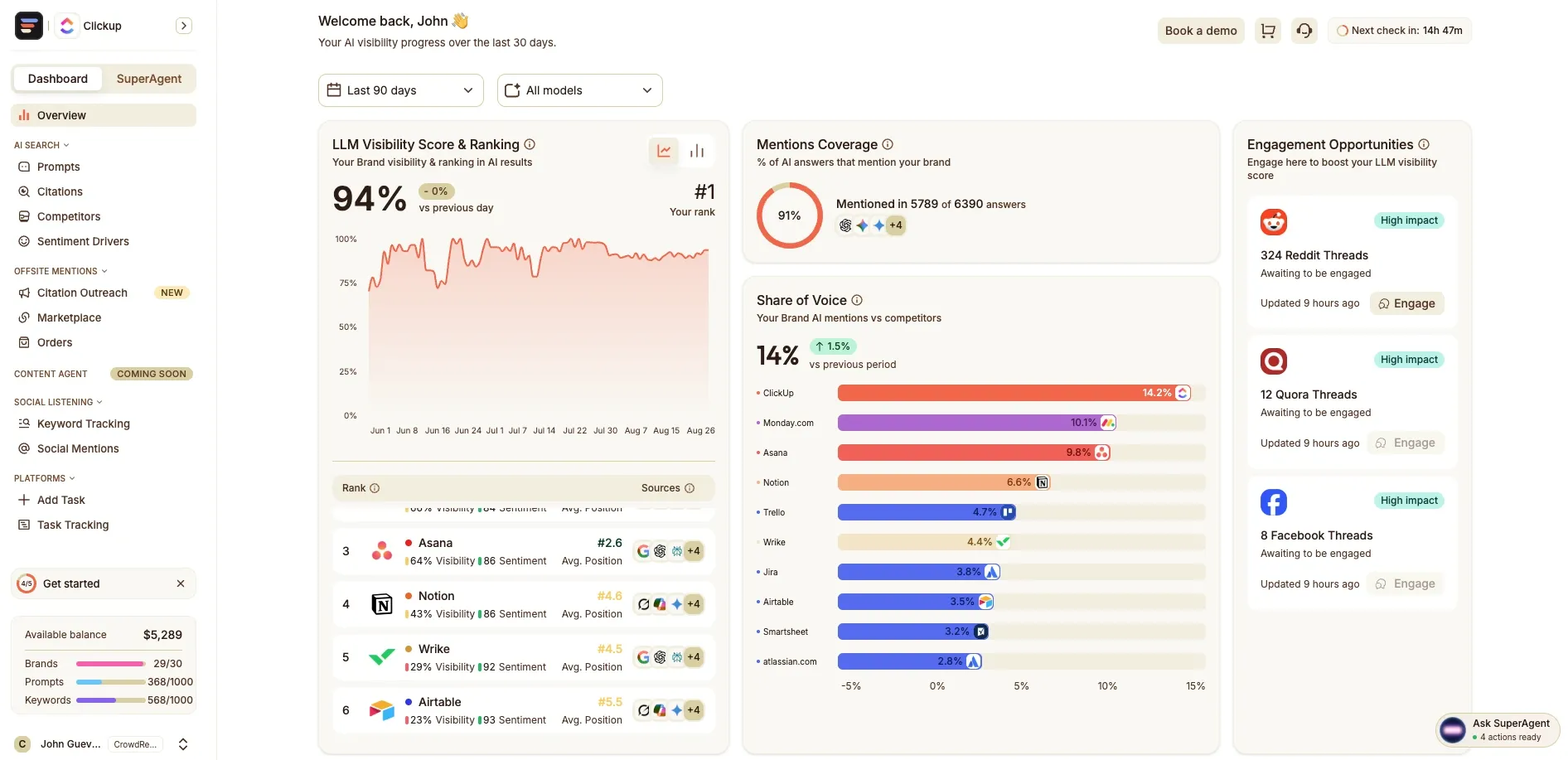This screenshot has width=1568, height=760.
Task: Click info icon beside Share of Voice
Action: [857, 300]
